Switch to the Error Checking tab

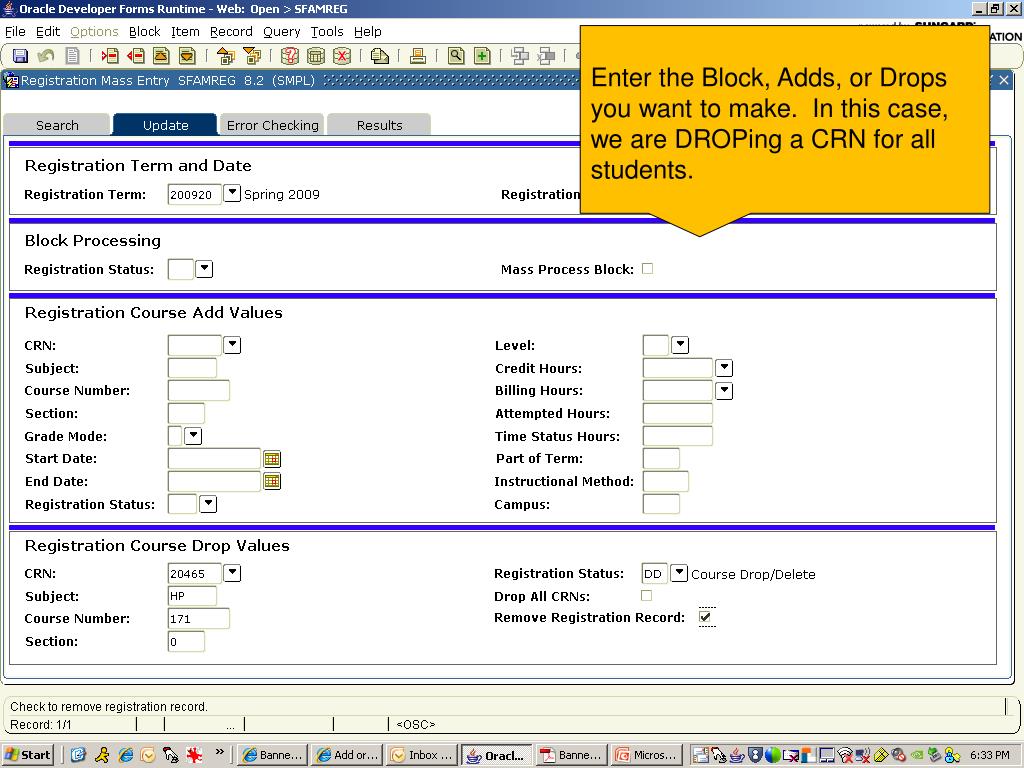click(x=272, y=125)
